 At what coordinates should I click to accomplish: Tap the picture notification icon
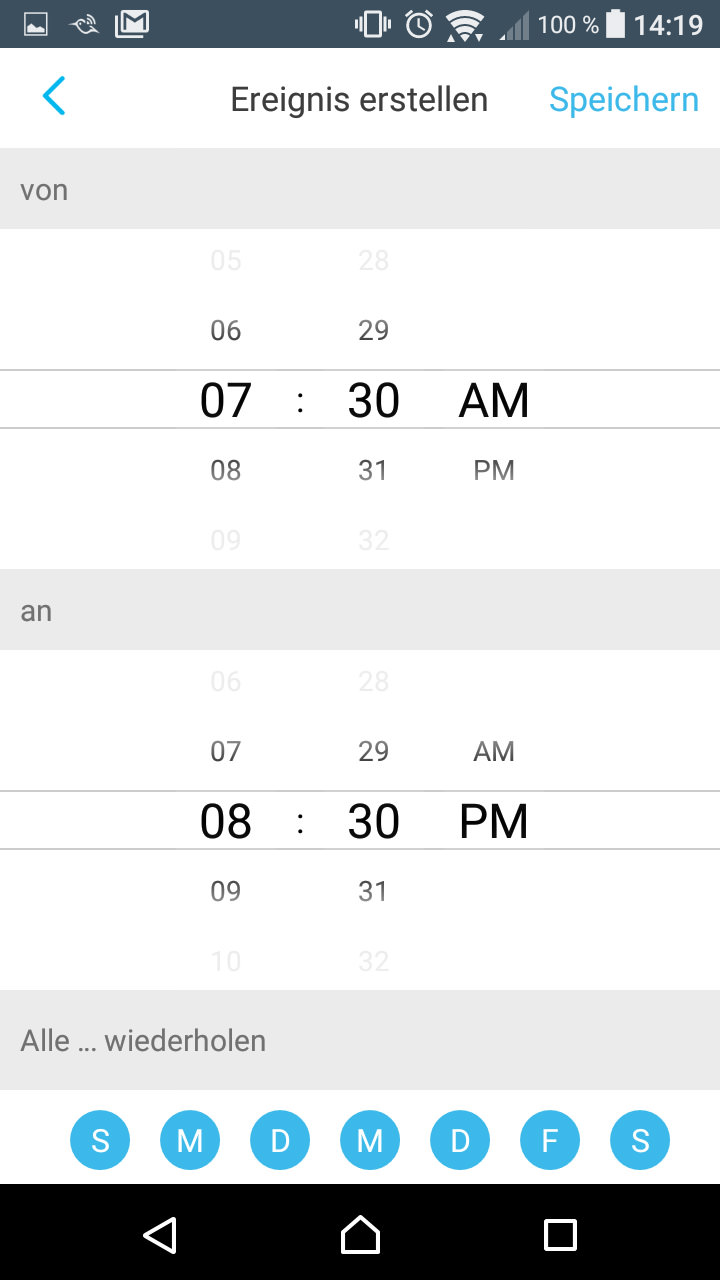click(x=36, y=24)
